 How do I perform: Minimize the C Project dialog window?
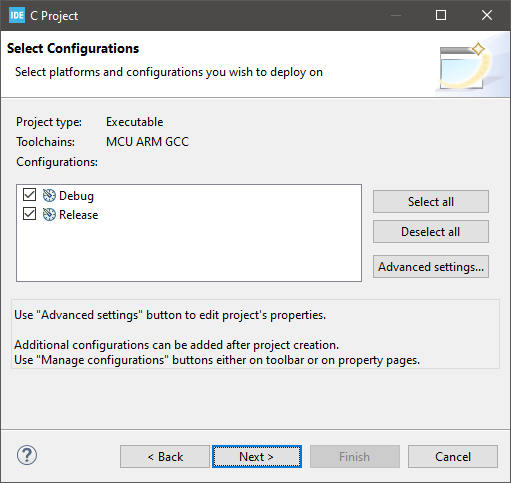tap(396, 15)
